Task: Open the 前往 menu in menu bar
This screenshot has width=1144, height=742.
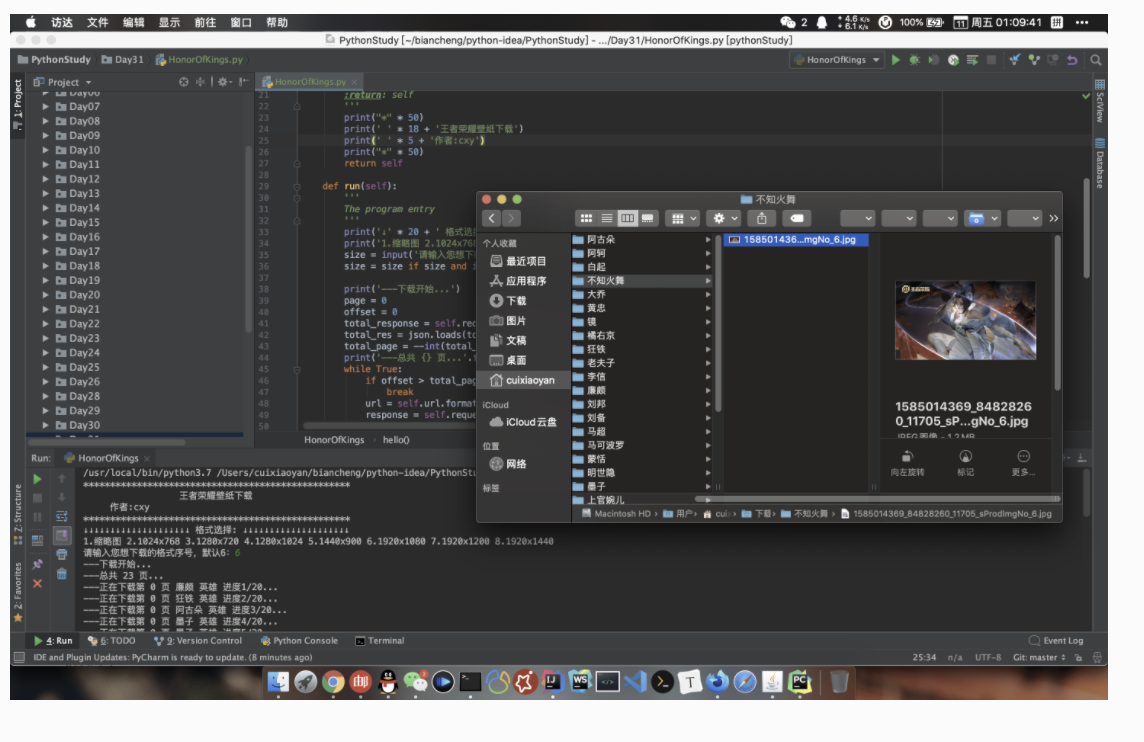Action: 205,23
